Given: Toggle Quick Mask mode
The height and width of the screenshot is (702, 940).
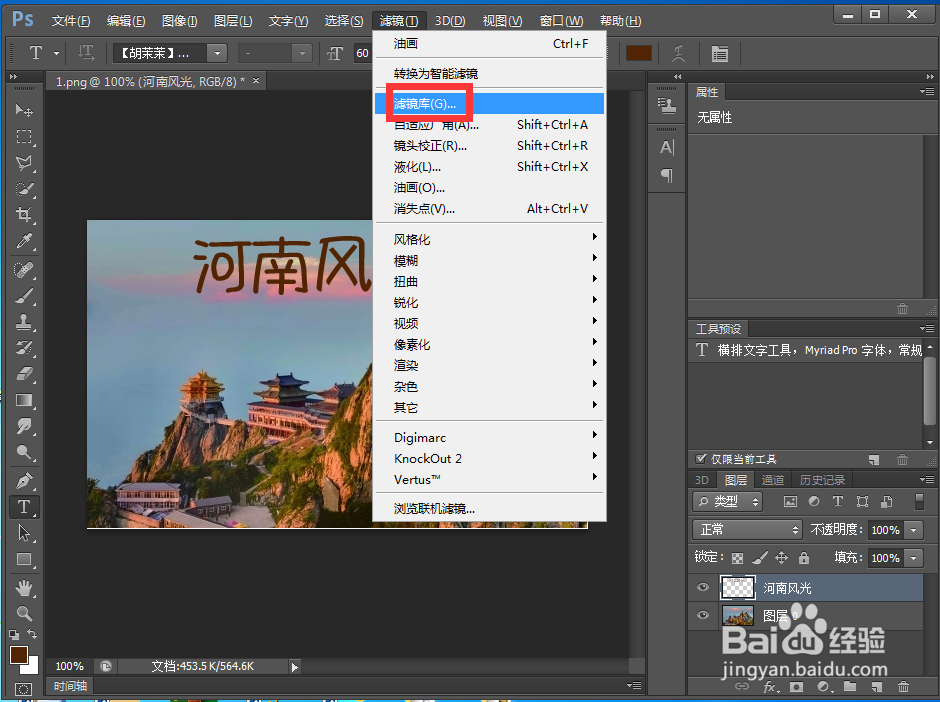Looking at the screenshot, I should 23,689.
